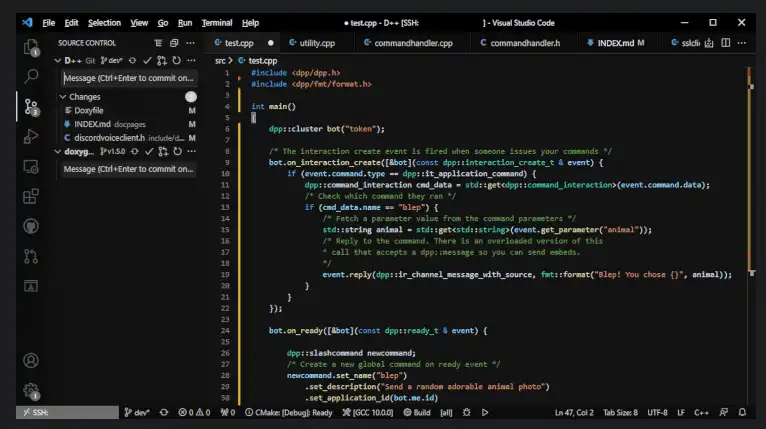Open the SSH remote indicator

(x=67, y=412)
